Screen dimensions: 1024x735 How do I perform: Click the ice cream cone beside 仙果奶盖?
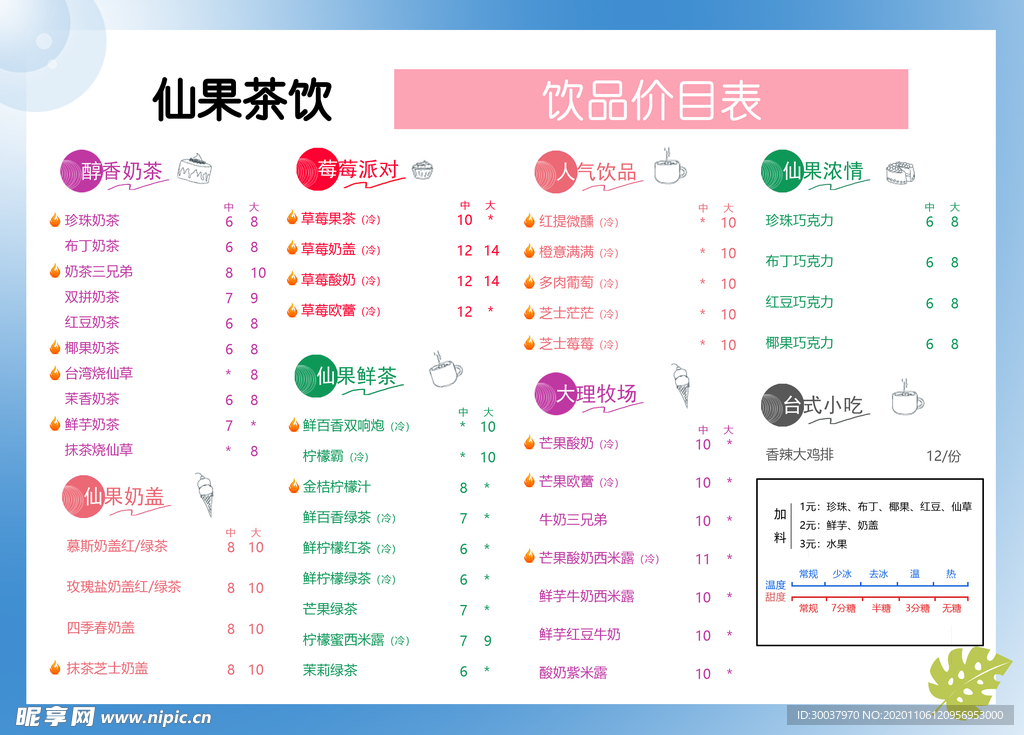[x=204, y=494]
